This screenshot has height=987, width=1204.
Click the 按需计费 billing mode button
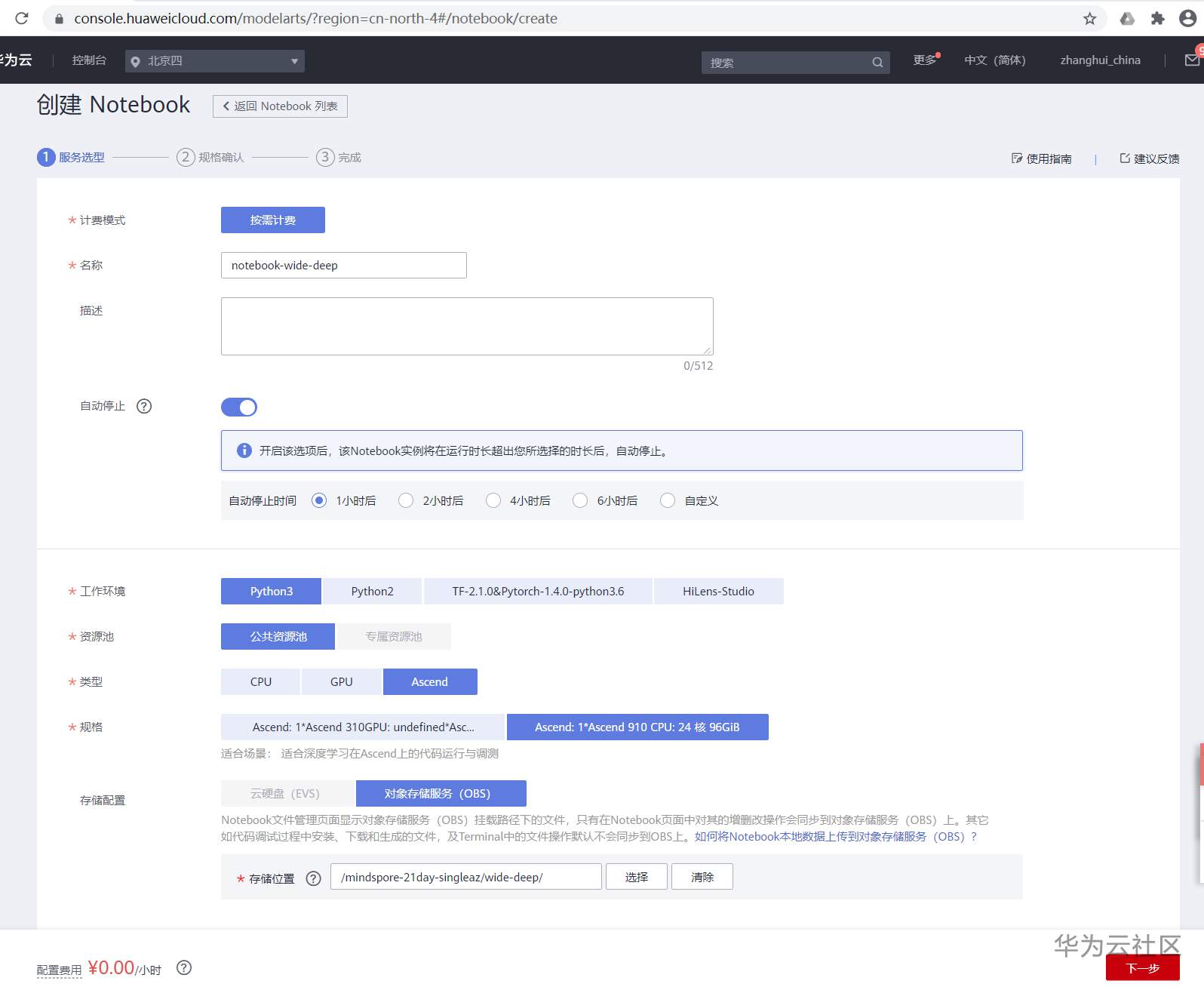click(x=273, y=220)
